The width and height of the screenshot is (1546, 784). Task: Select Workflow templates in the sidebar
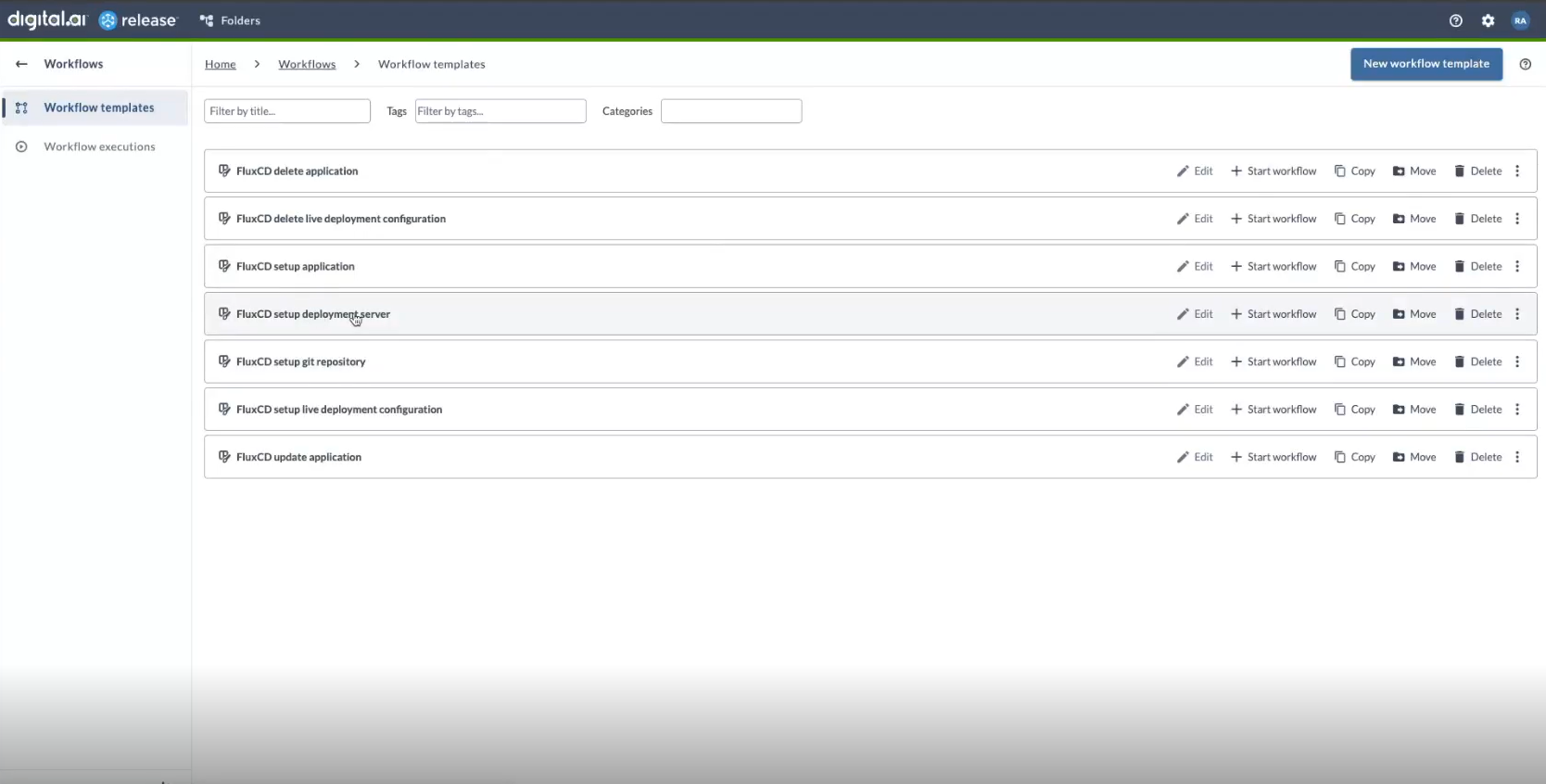pyautogui.click(x=95, y=107)
